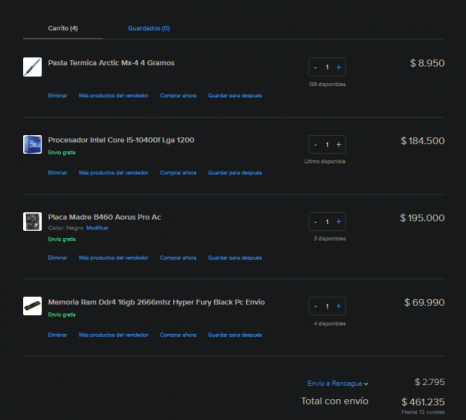Screen dimensions: 466x420
Task: Click Modificar next to Color: Negro
Action: tap(97, 228)
